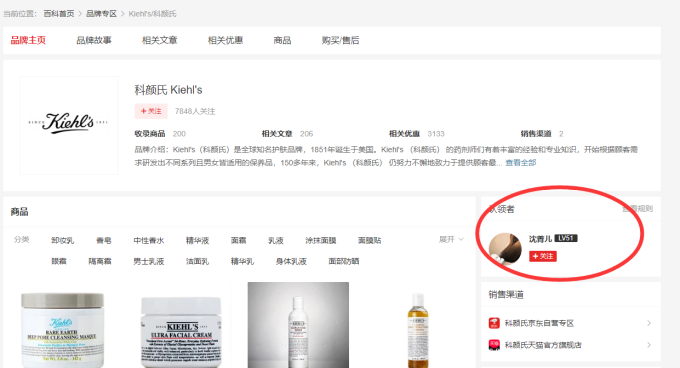The height and width of the screenshot is (368, 680).
Task: Go to the 相关优惠 tab
Action: (225, 40)
